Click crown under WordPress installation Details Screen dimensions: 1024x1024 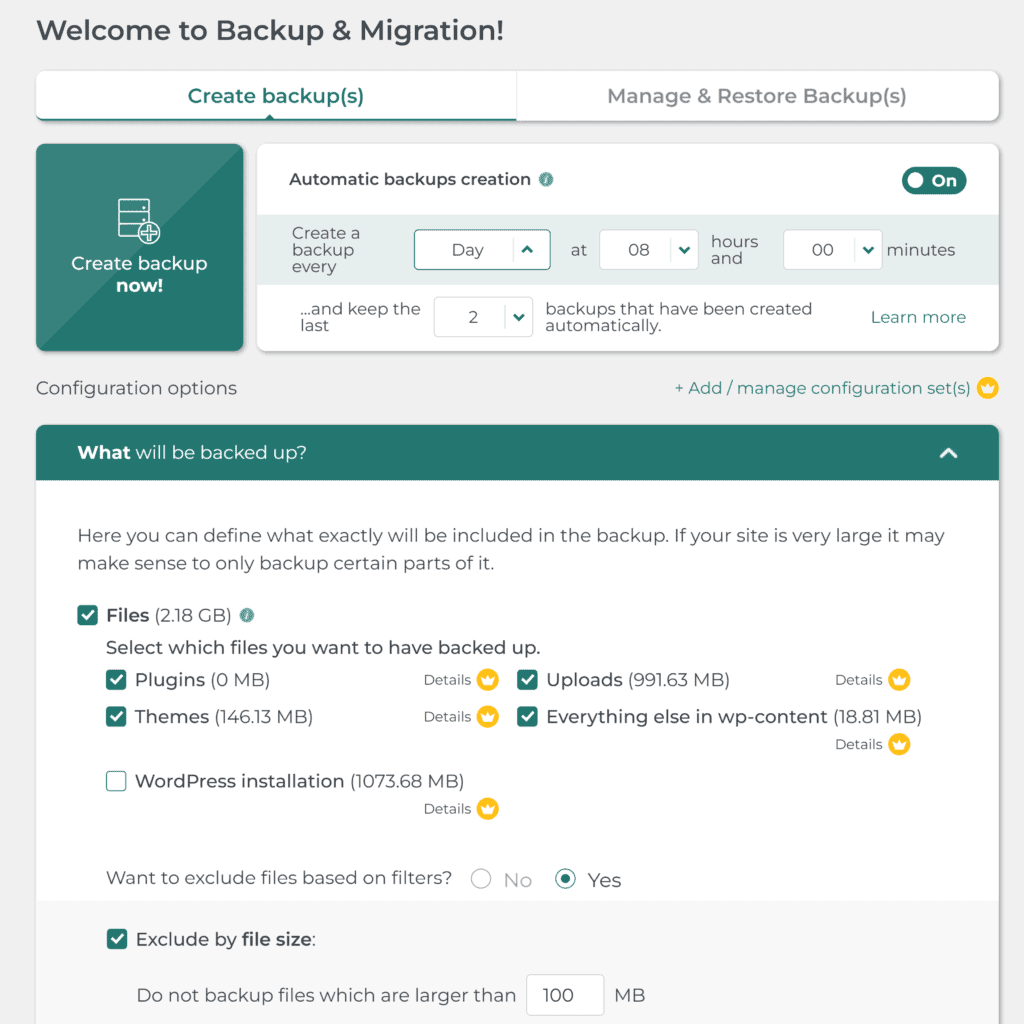click(x=487, y=809)
